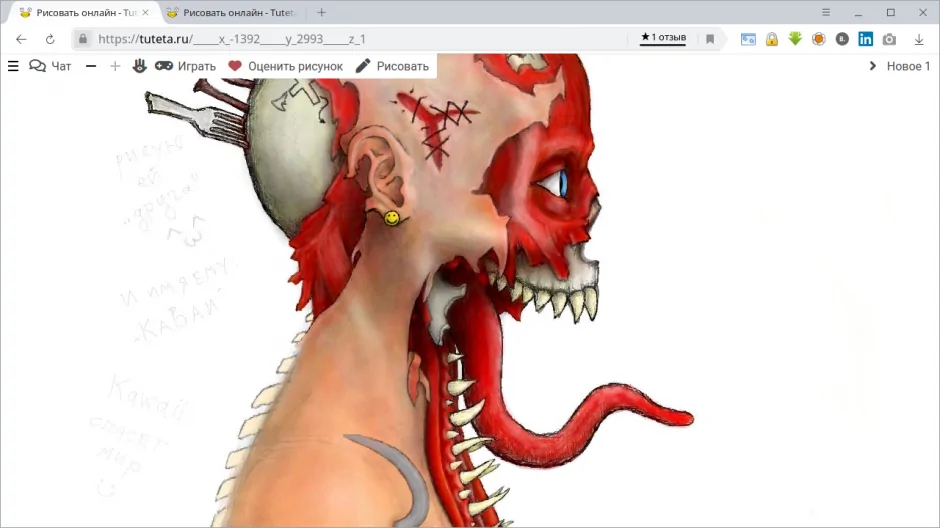940x528 pixels.
Task: Open the Чат chat panel
Action: [x=50, y=66]
